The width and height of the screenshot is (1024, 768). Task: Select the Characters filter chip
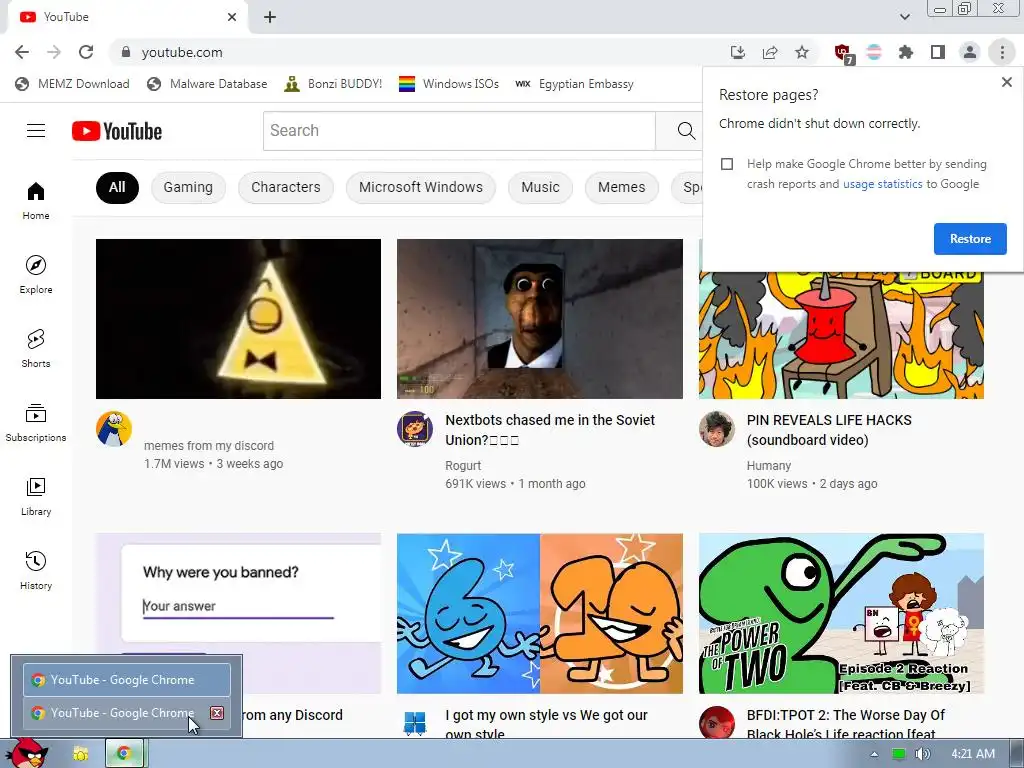285,187
